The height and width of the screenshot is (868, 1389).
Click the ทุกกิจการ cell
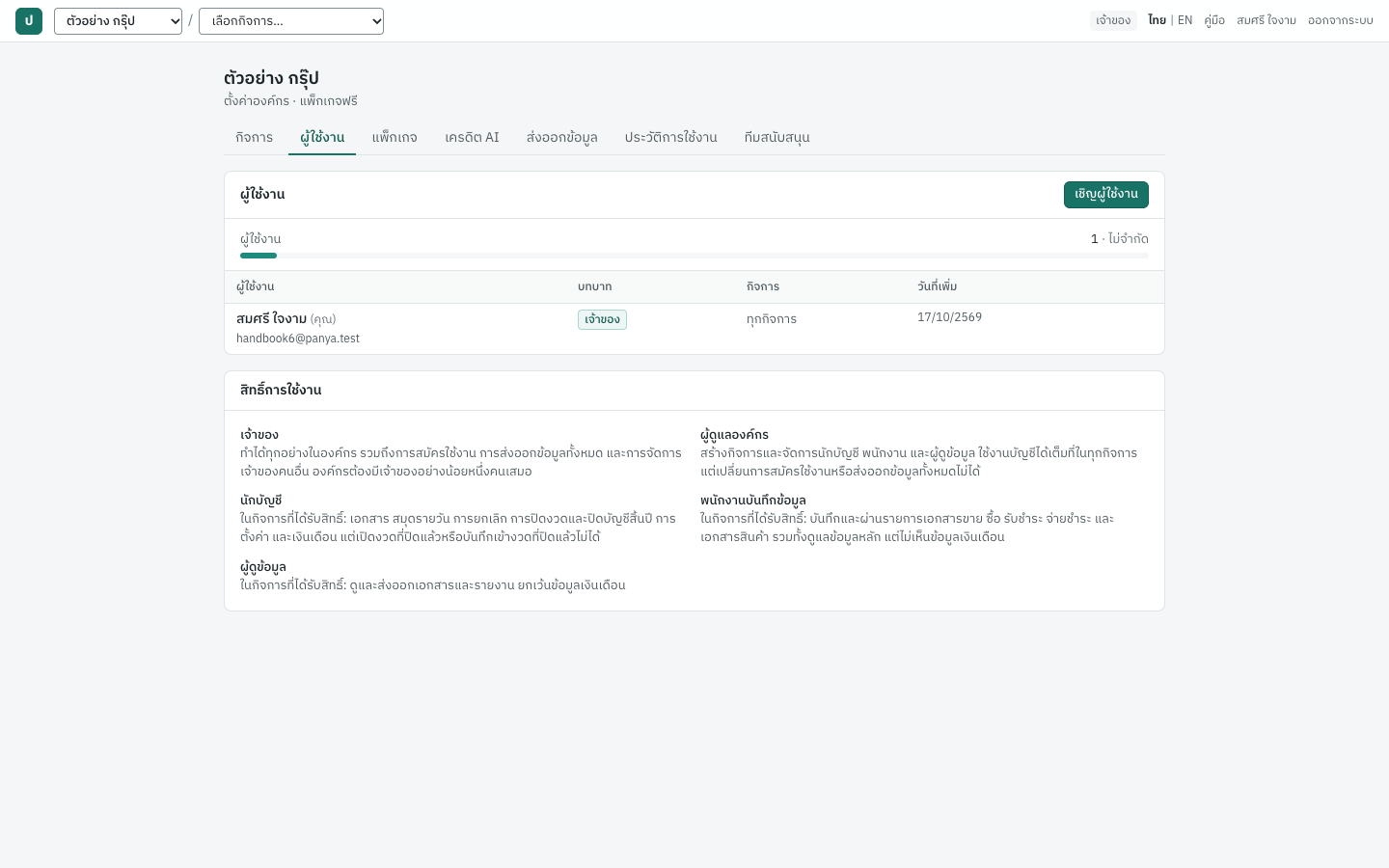tap(772, 319)
